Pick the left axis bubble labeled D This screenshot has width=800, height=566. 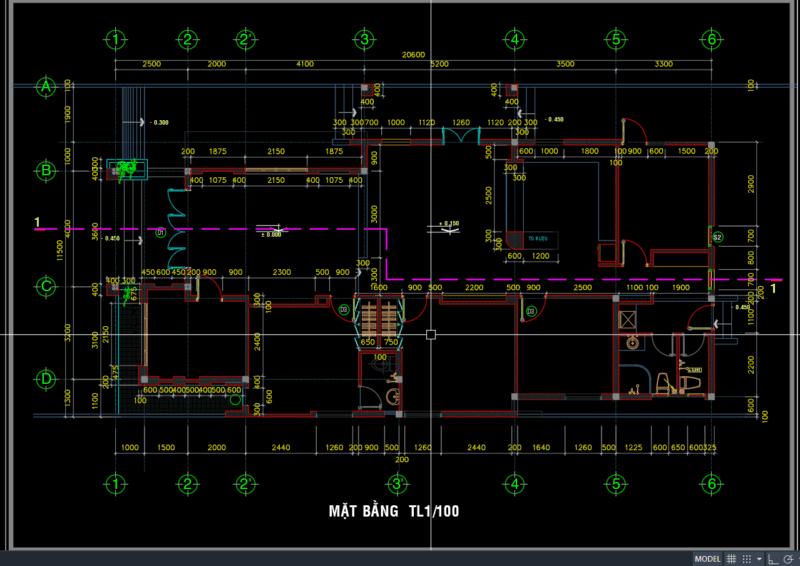pos(45,379)
